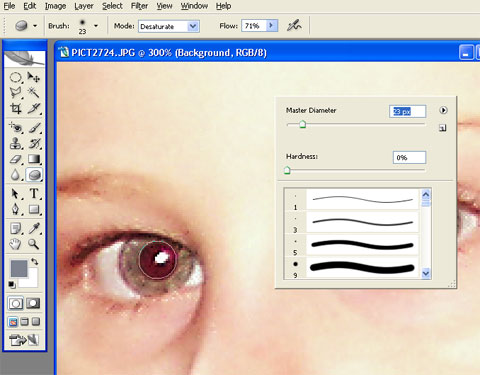Switch to Standard editing mode
480x375 pixels.
pos(16,303)
